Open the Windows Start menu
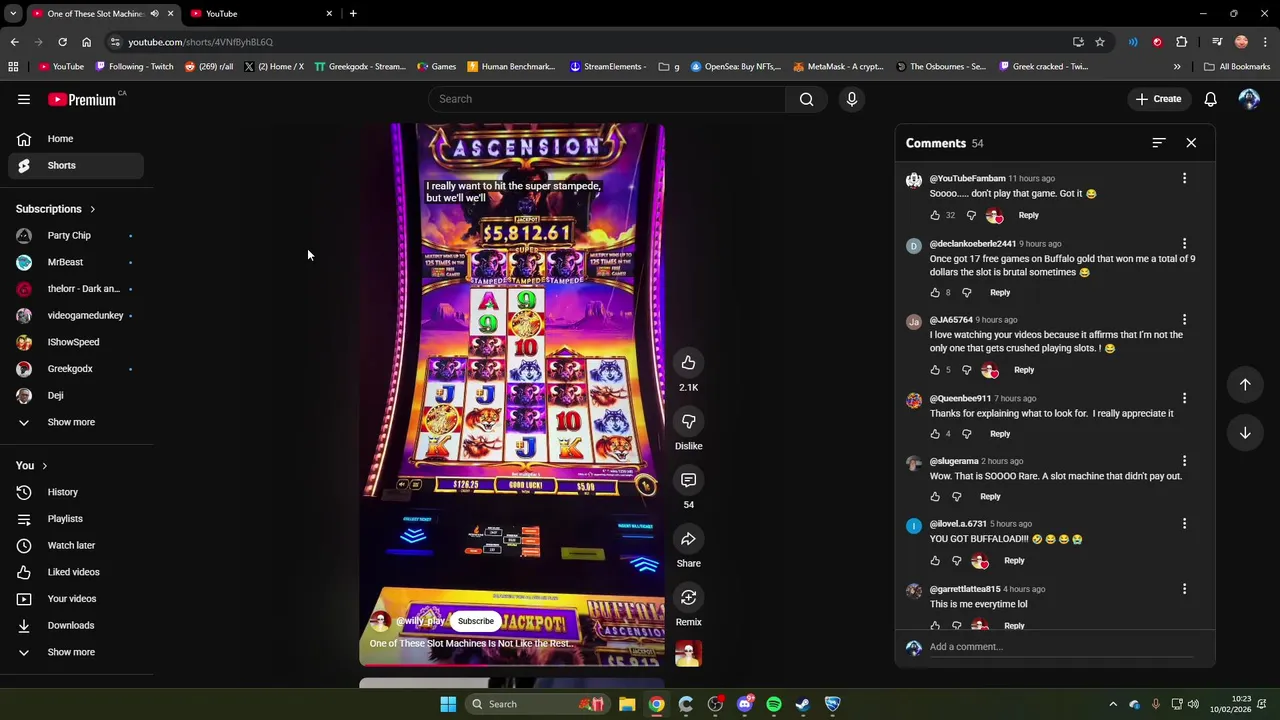The height and width of the screenshot is (720, 1280). 448,704
